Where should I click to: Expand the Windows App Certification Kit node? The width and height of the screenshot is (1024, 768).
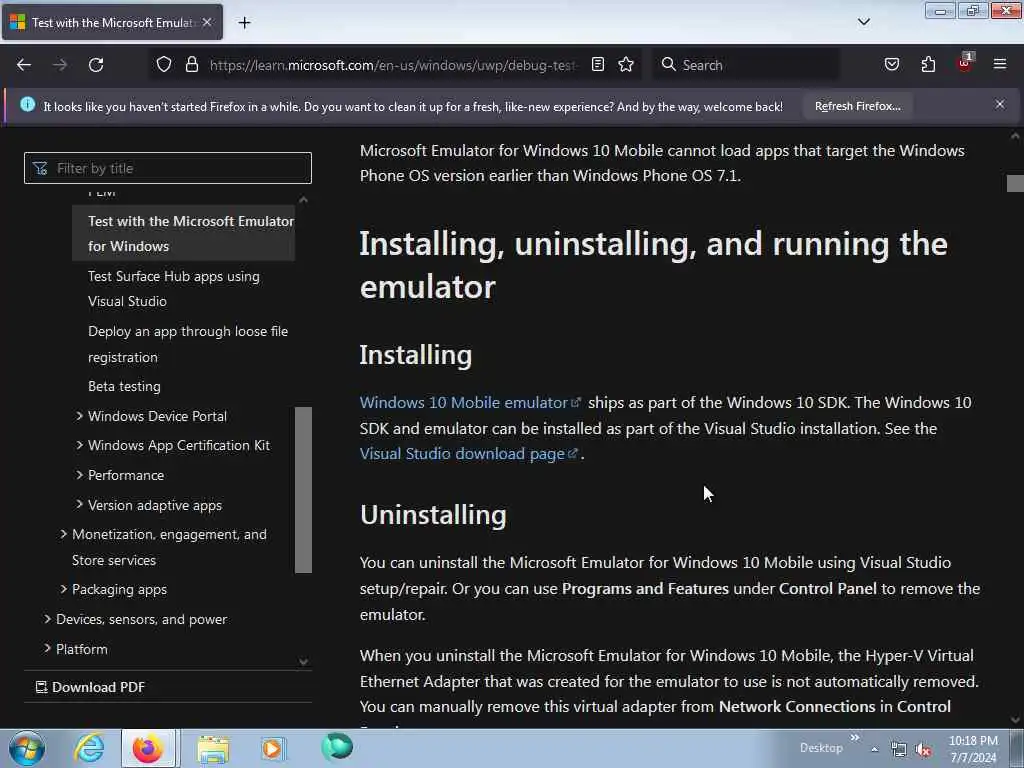[x=80, y=445]
